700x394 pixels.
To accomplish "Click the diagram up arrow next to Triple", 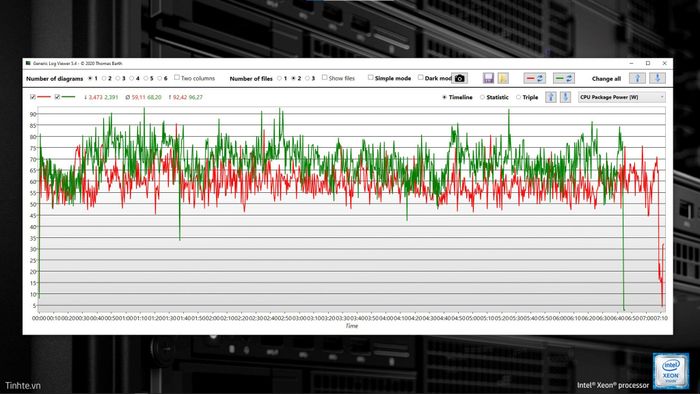I will [551, 97].
